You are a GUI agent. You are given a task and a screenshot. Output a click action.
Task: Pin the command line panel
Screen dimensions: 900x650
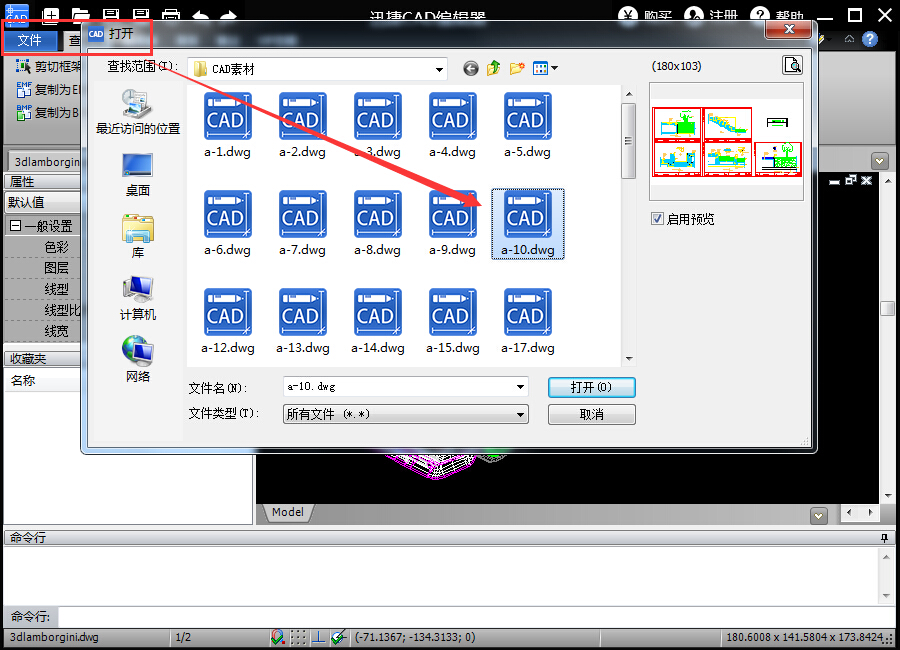click(885, 538)
